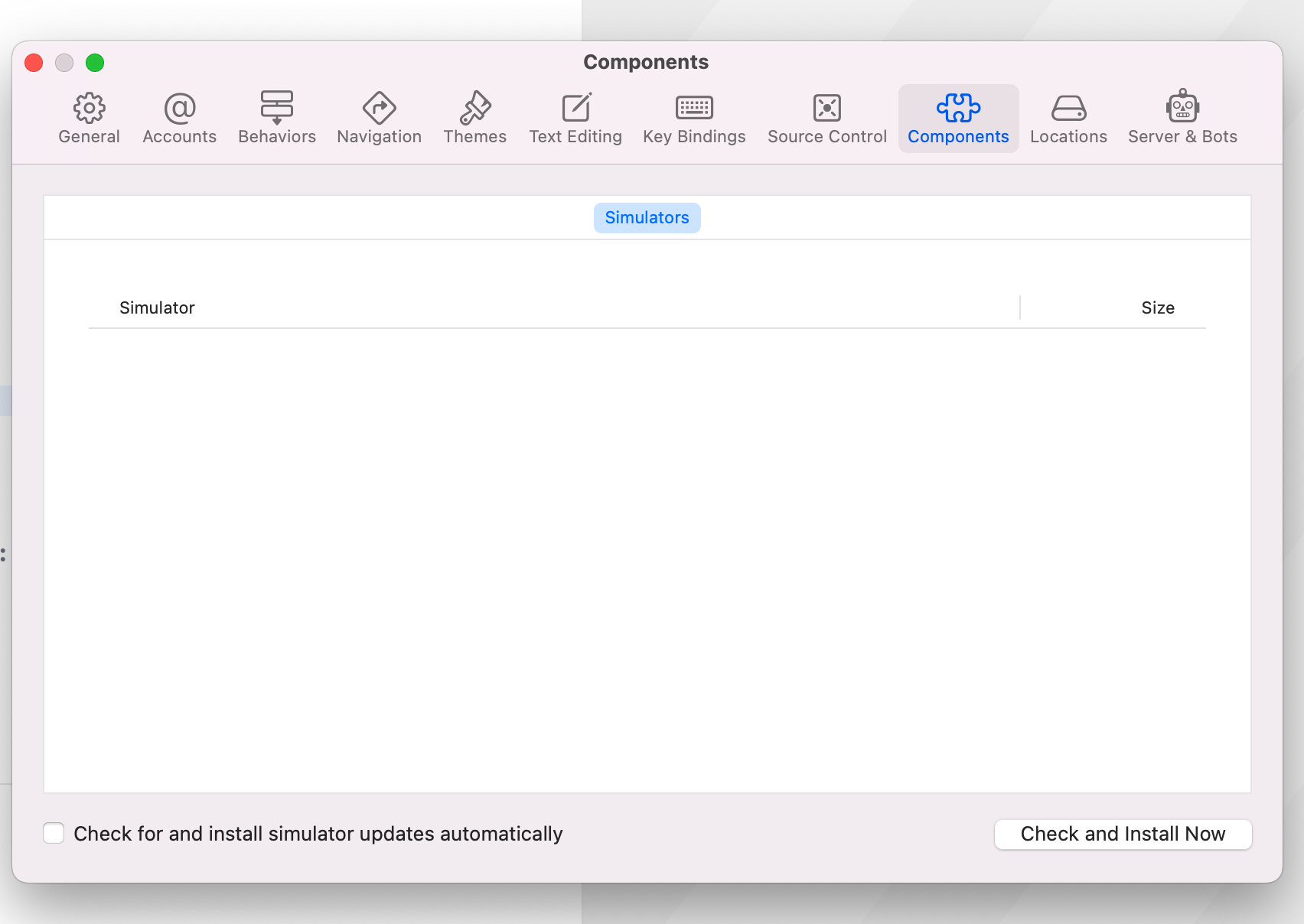Click the empty simulator list area
This screenshot has width=1304, height=924.
[647, 558]
